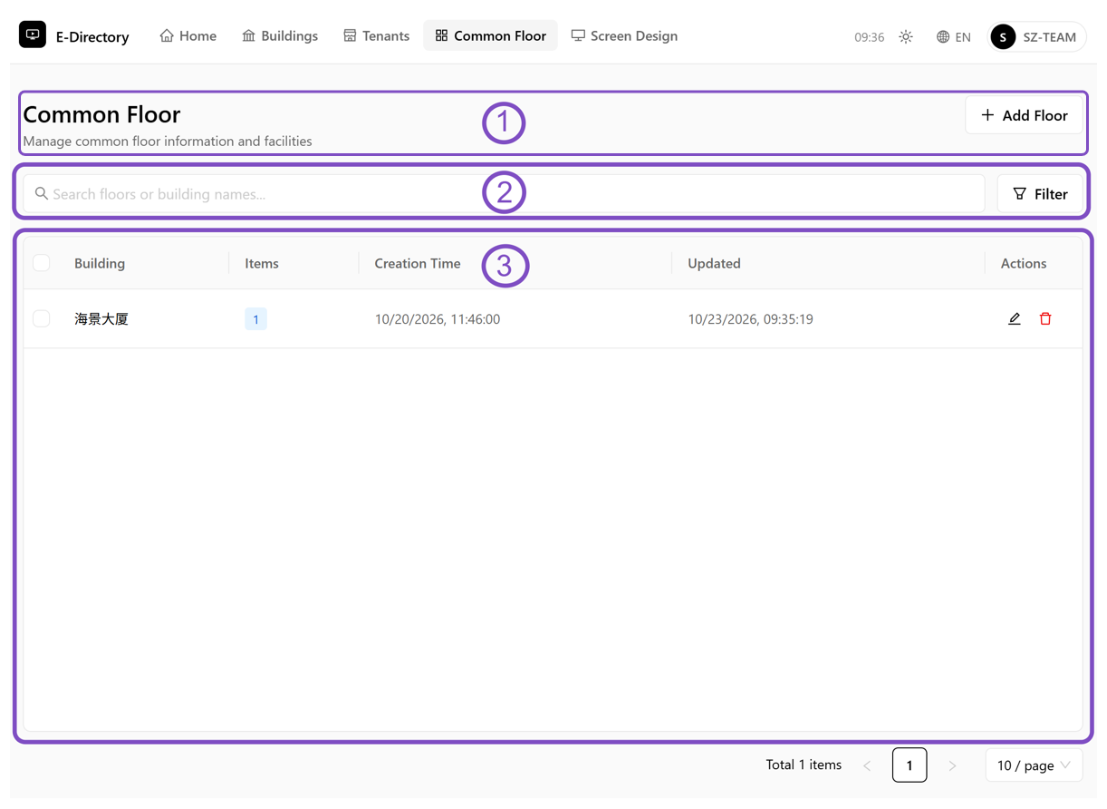Viewport: 1107px width, 809px height.
Task: Click the 09:36 clock text
Action: [x=869, y=37]
